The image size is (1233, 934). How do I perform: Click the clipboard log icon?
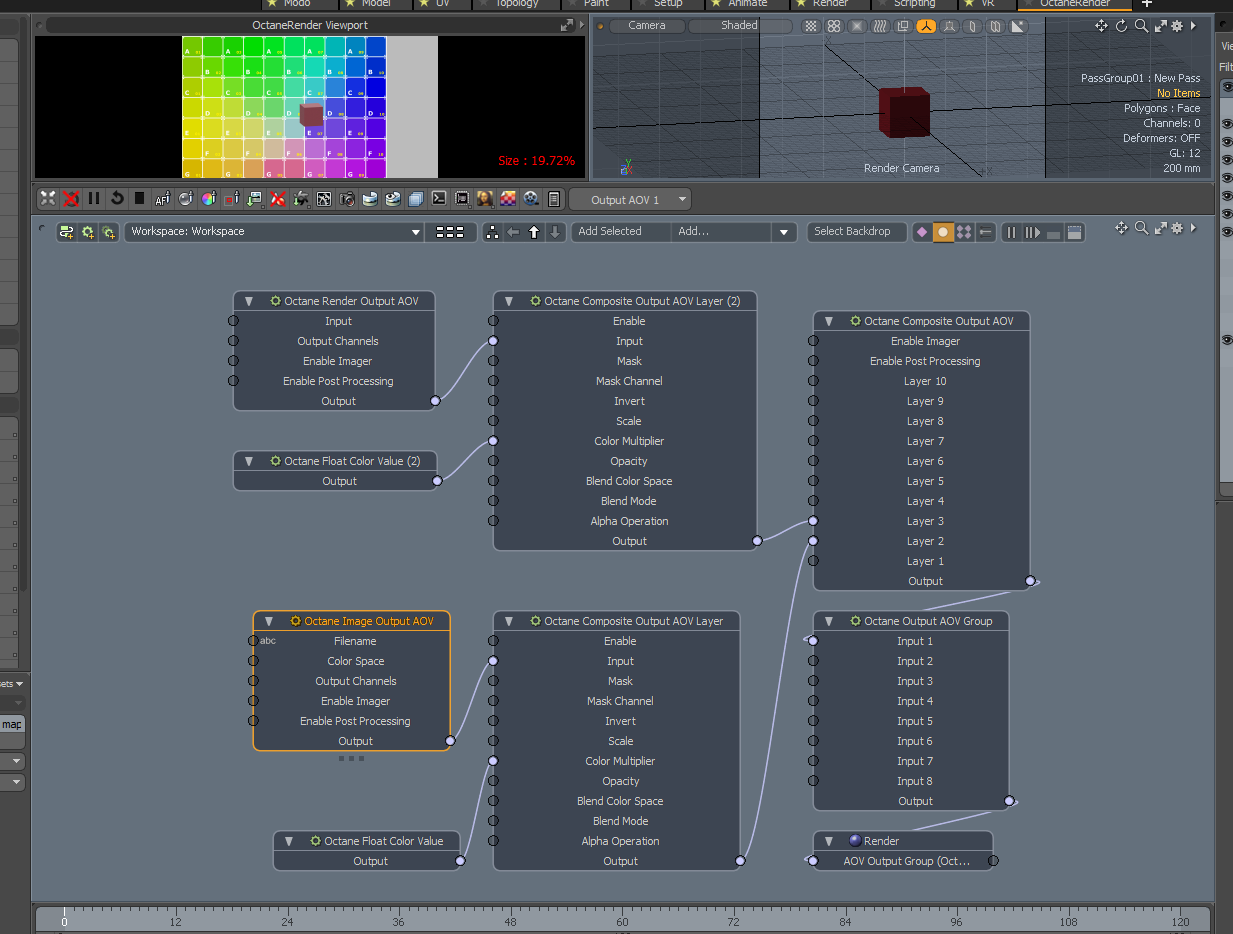554,199
